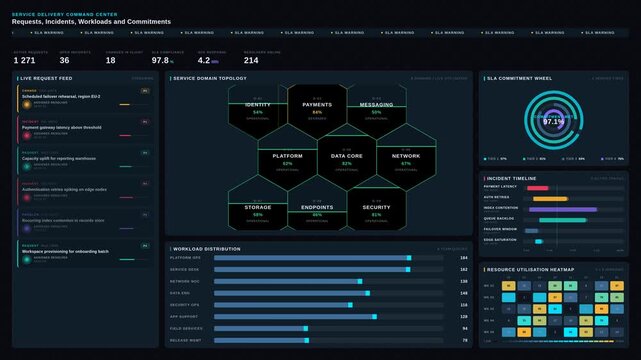Click the Service Desk value 162

(x=464, y=270)
